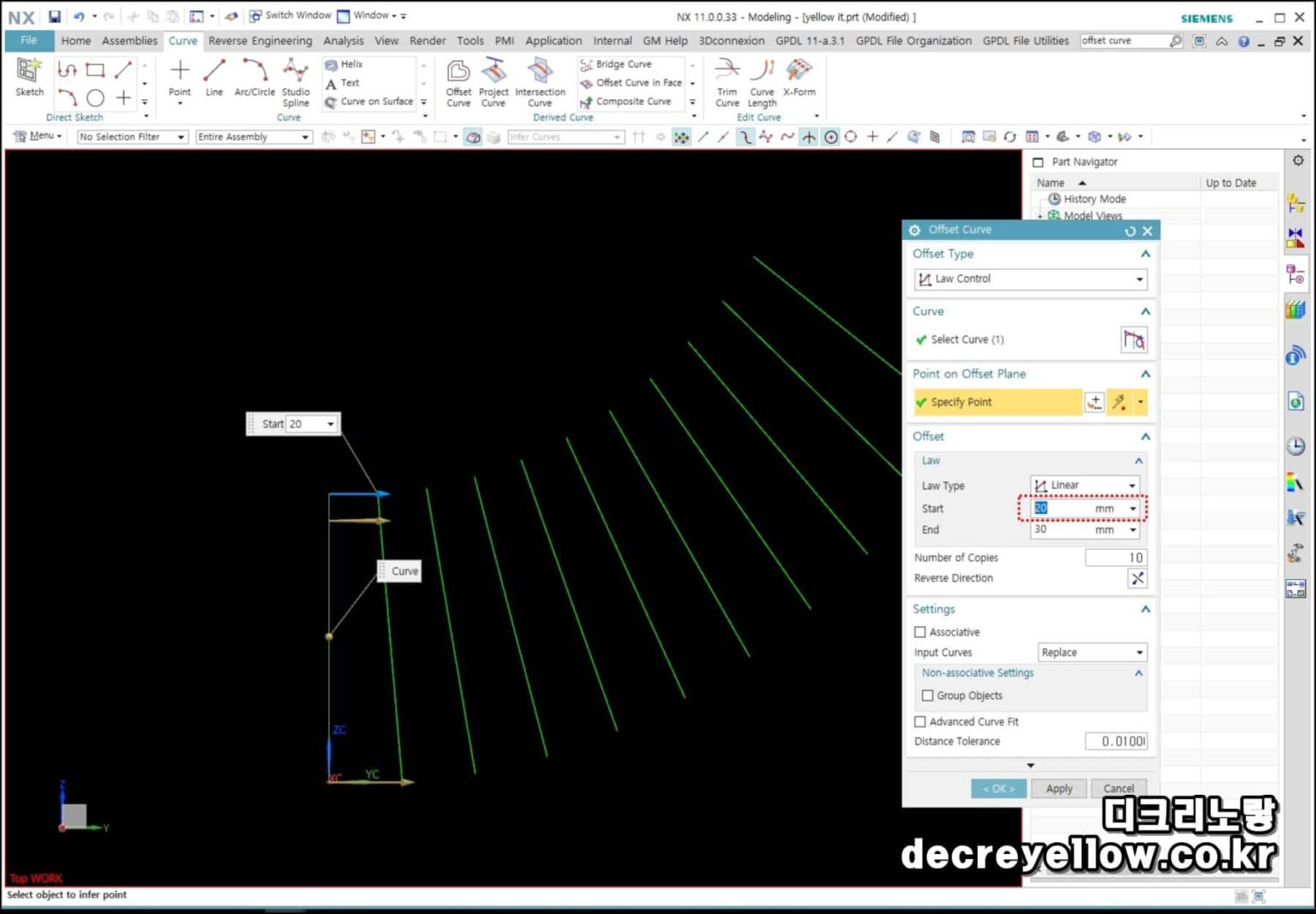1316x914 pixels.
Task: Expand the Input Curves Replace dropdown
Action: (x=1092, y=653)
